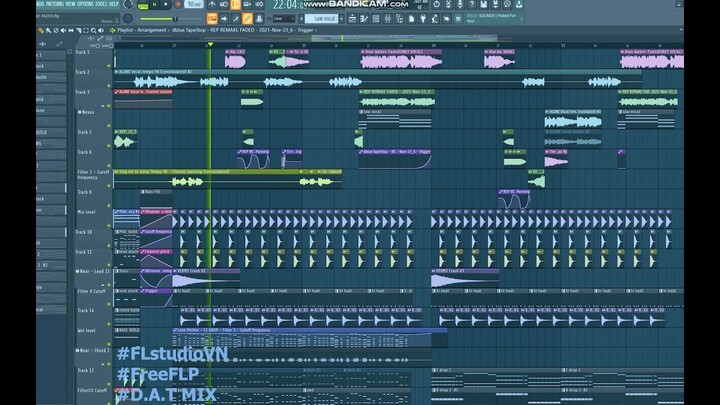Viewport: 720px width, 405px height.
Task: Mute Track 5 with its green dot
Action: pyautogui.click(x=109, y=145)
